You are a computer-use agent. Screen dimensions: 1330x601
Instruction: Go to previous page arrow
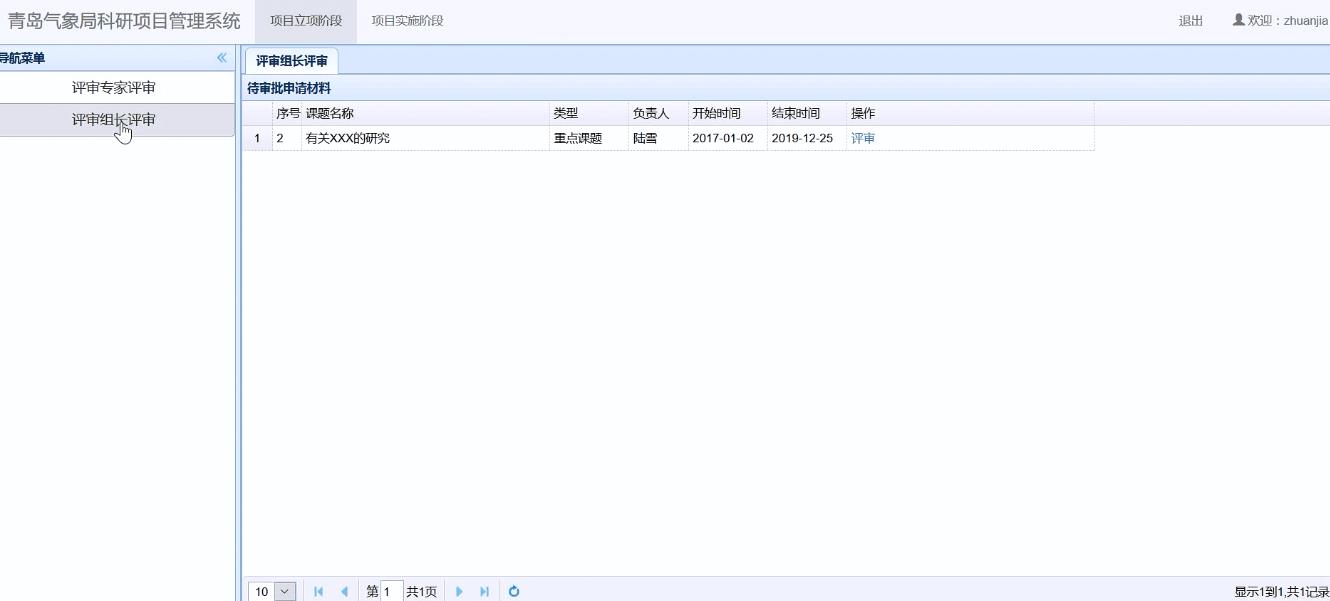(x=344, y=592)
